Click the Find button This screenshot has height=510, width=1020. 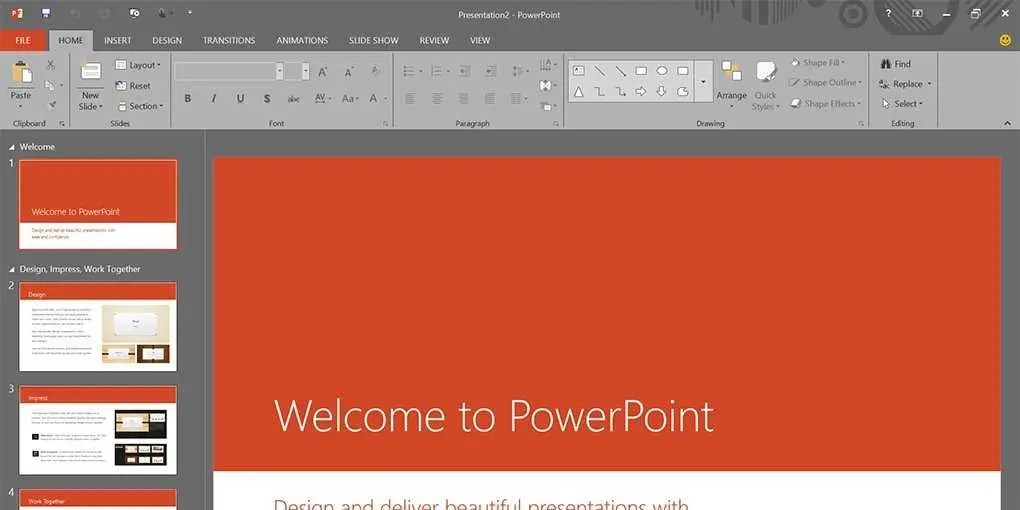895,64
